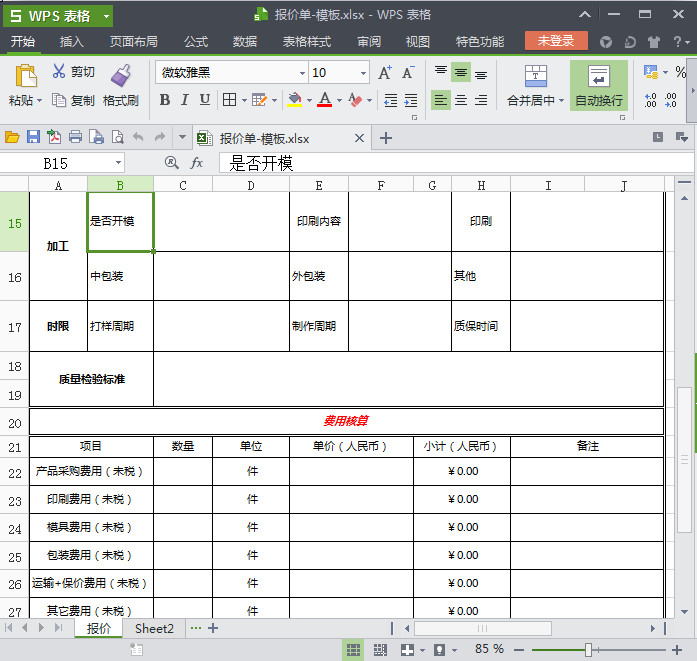Toggle right horizontal alignment
Screen dimensions: 697x661
481,100
